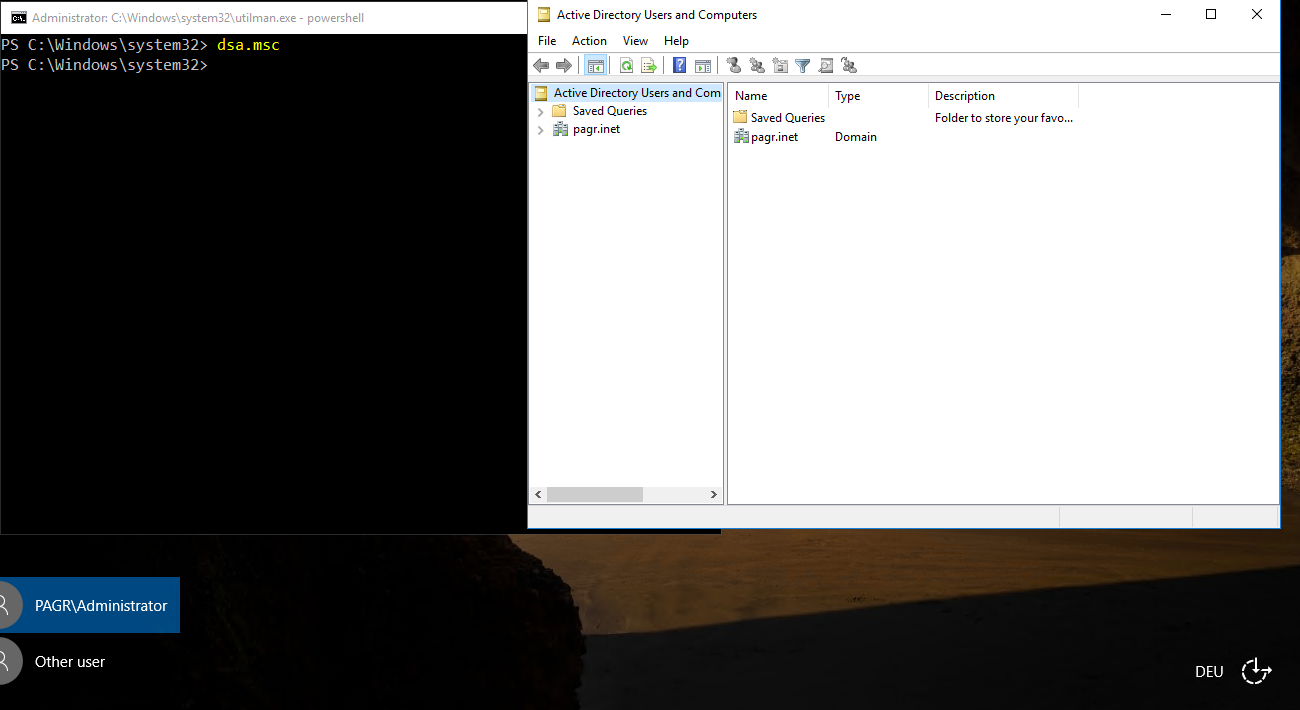
Task: Click the Create new user icon
Action: point(733,66)
